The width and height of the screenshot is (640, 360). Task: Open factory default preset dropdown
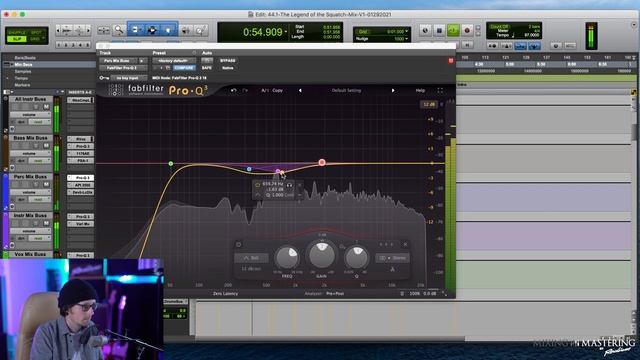point(174,60)
